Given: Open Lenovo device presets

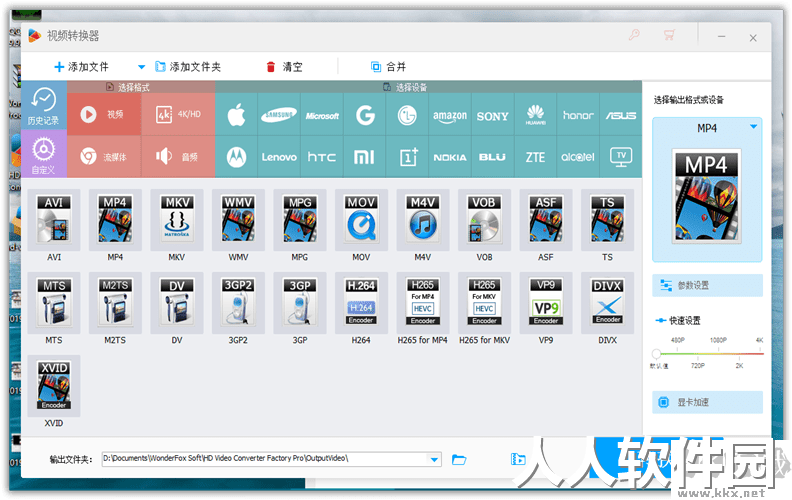Looking at the screenshot, I should click(x=279, y=157).
